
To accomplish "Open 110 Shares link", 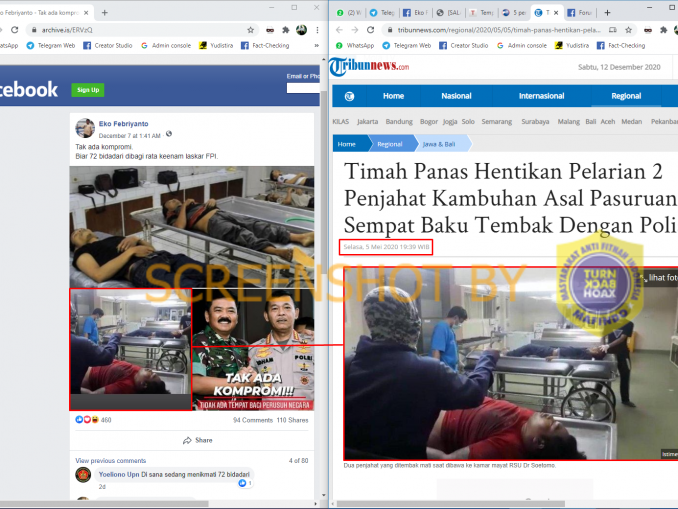I will pos(292,420).
